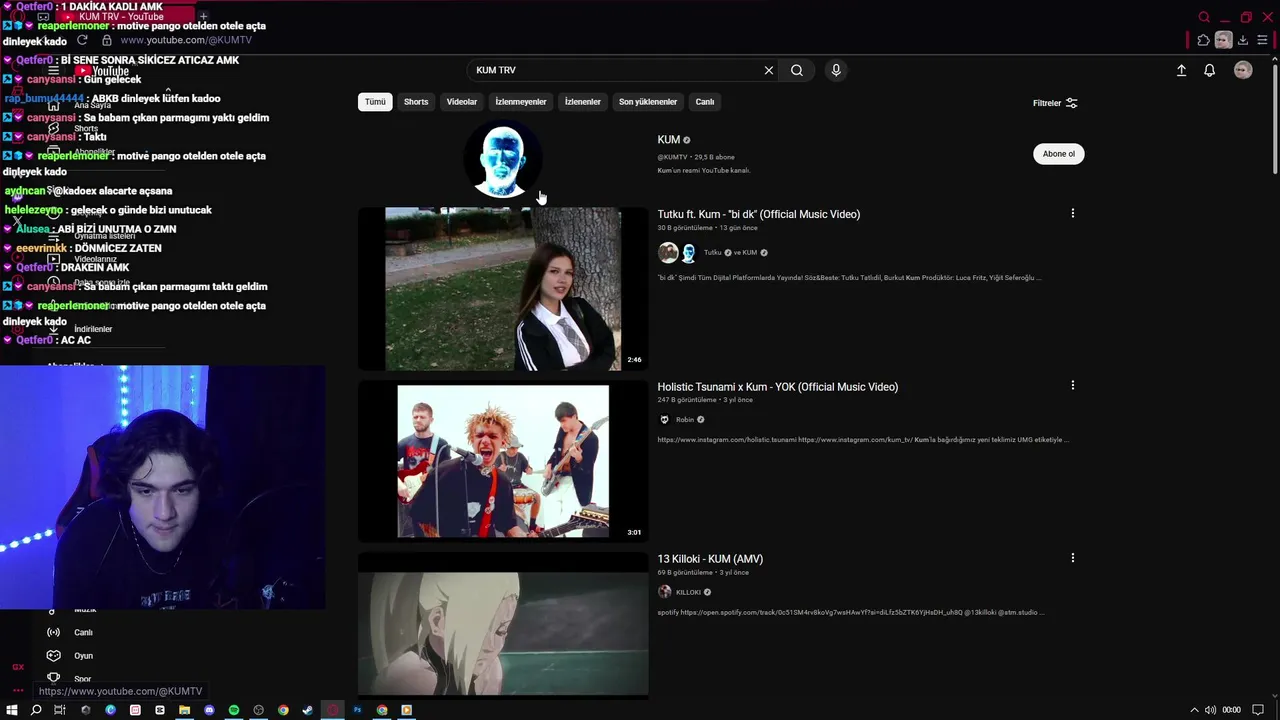Open the browser downloads icon
This screenshot has height=720, width=1280.
(x=1243, y=40)
